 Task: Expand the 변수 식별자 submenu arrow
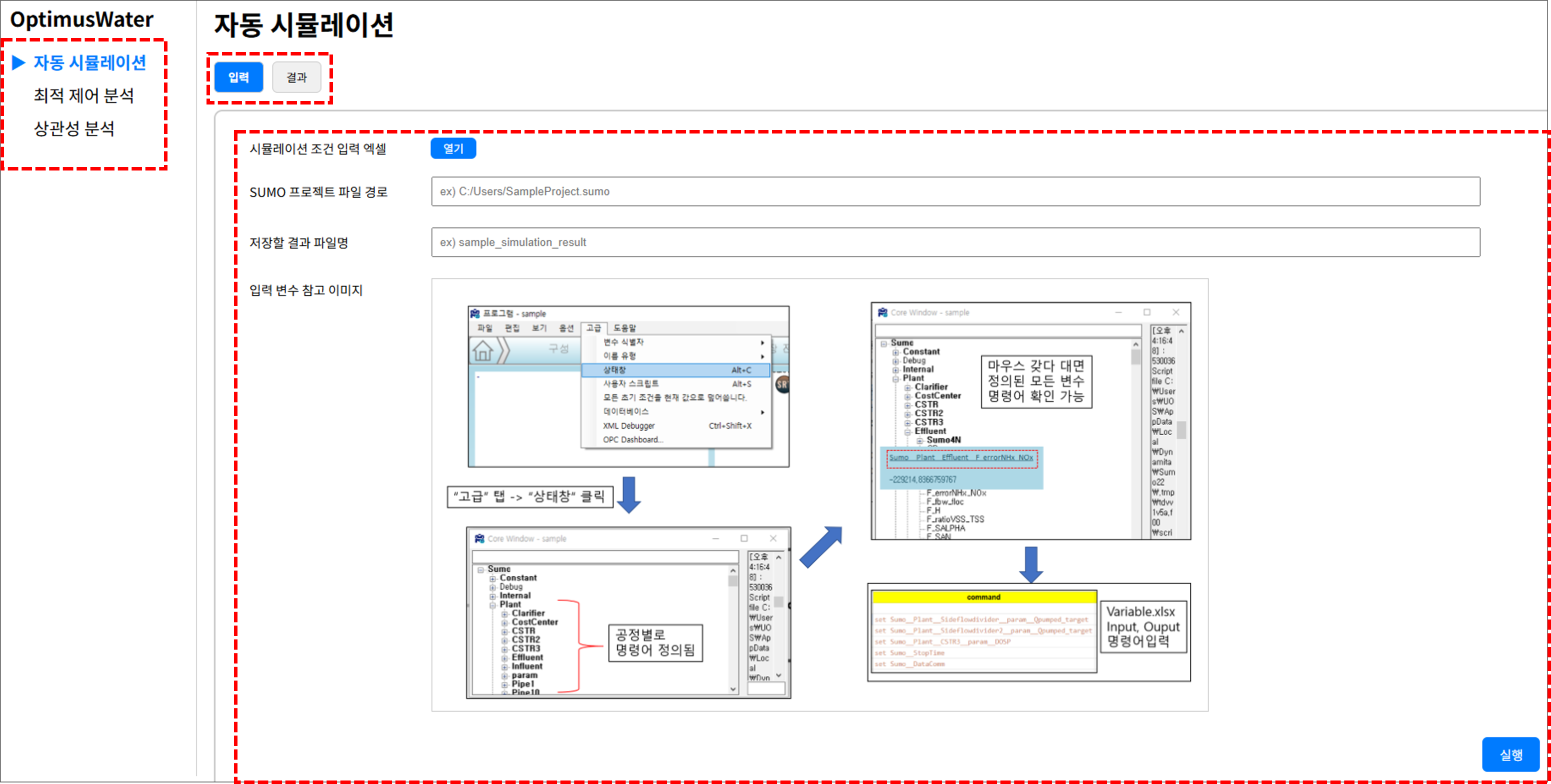(761, 342)
